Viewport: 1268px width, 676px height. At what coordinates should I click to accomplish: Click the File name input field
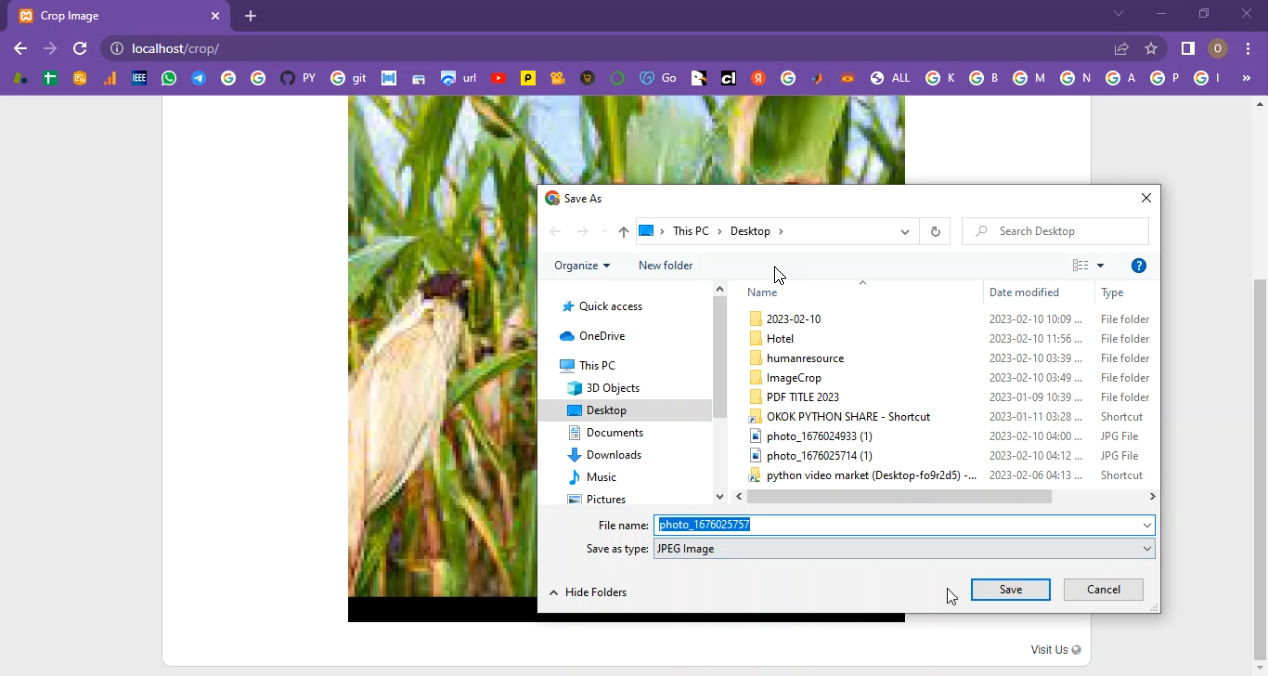(897, 525)
